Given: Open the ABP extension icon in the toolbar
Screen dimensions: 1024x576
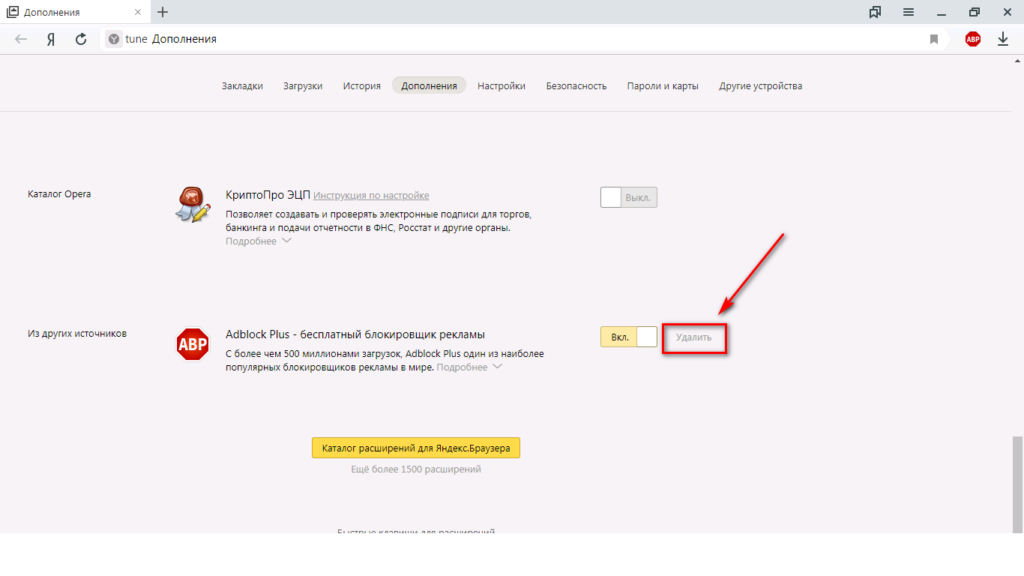Looking at the screenshot, I should tap(972, 39).
